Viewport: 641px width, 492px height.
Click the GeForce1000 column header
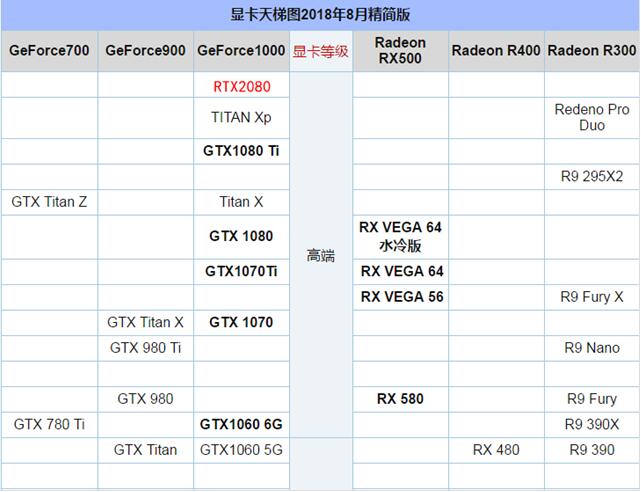(241, 50)
